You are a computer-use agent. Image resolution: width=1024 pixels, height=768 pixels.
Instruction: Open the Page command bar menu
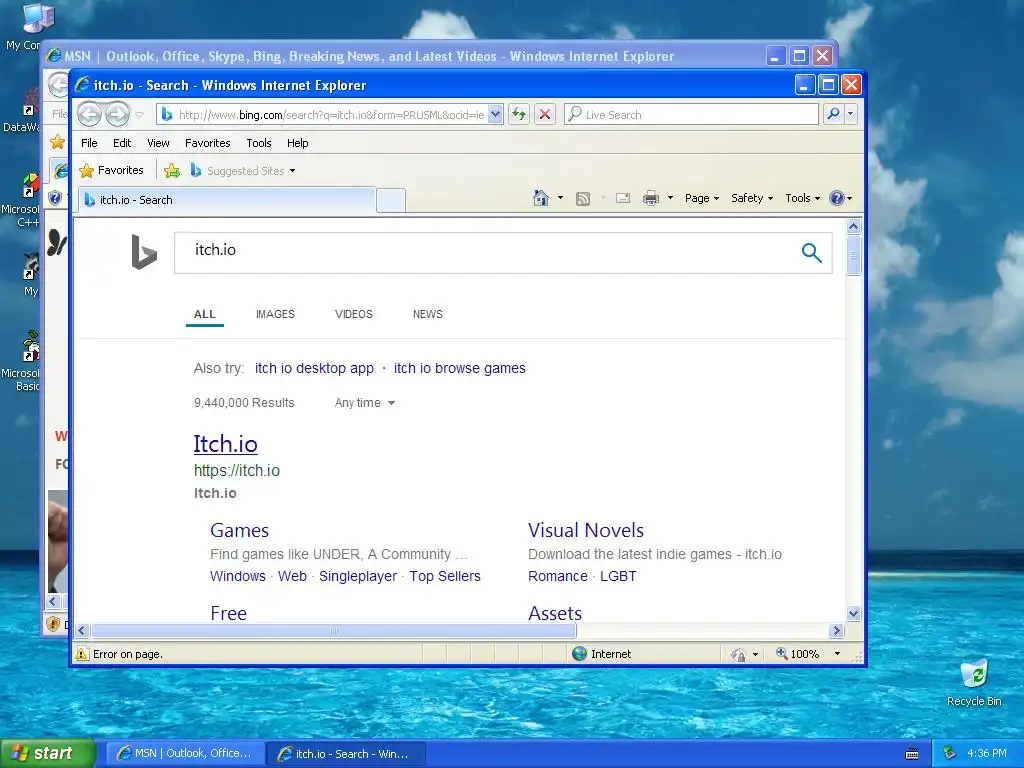pos(701,198)
